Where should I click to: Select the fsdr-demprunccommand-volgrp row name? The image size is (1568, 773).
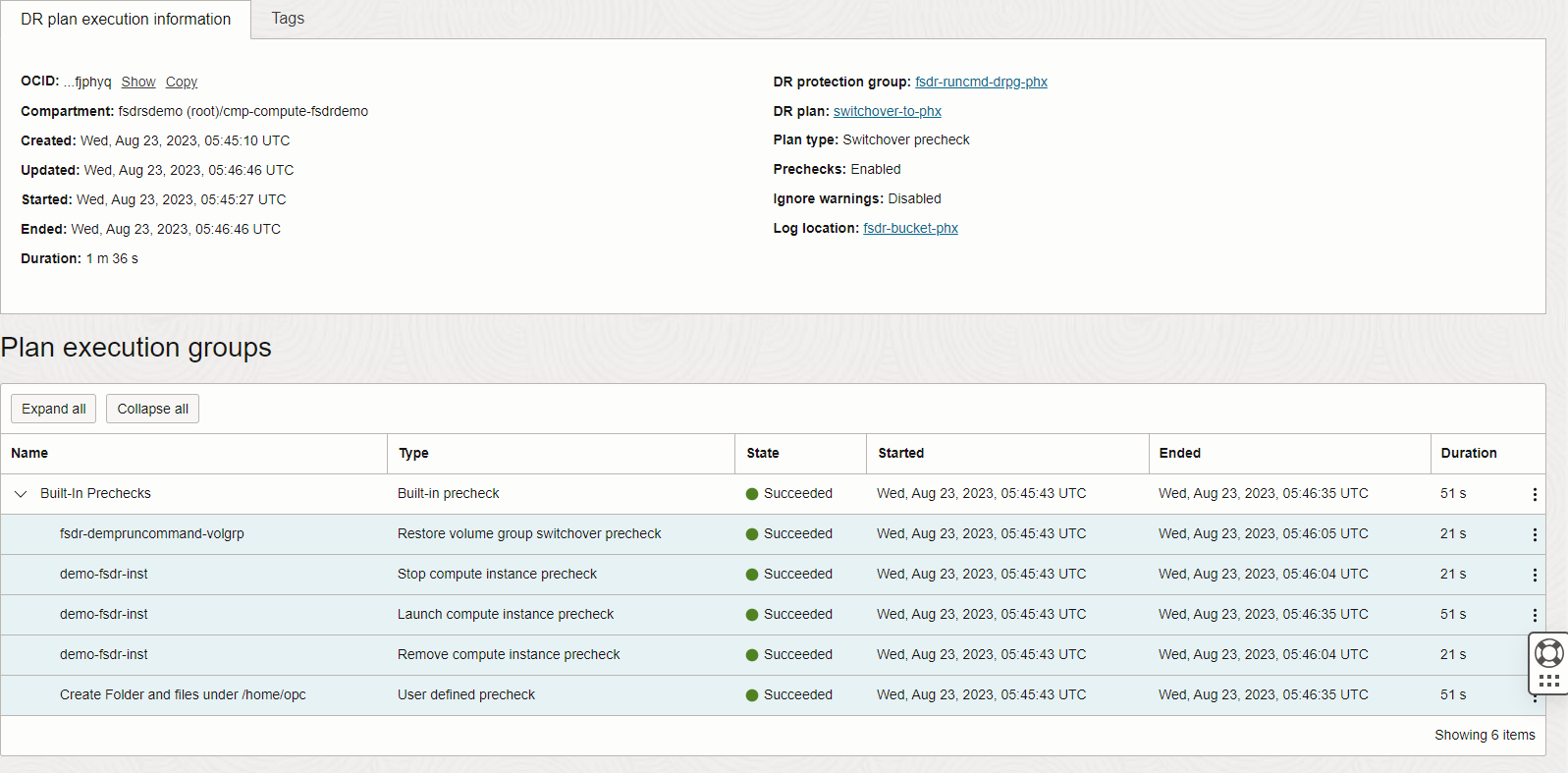coord(152,533)
